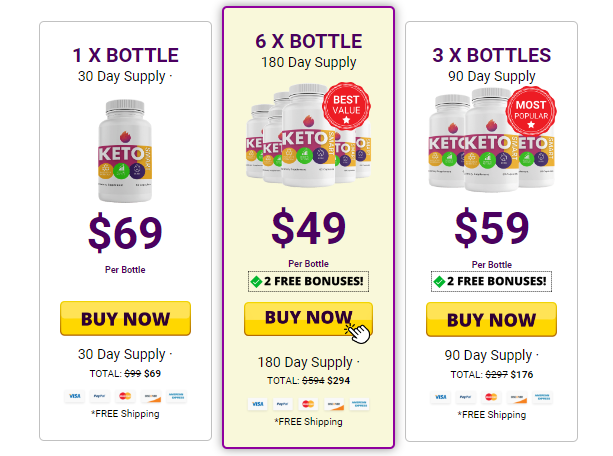
Task: Click the Most Popular red badge
Action: 531,111
